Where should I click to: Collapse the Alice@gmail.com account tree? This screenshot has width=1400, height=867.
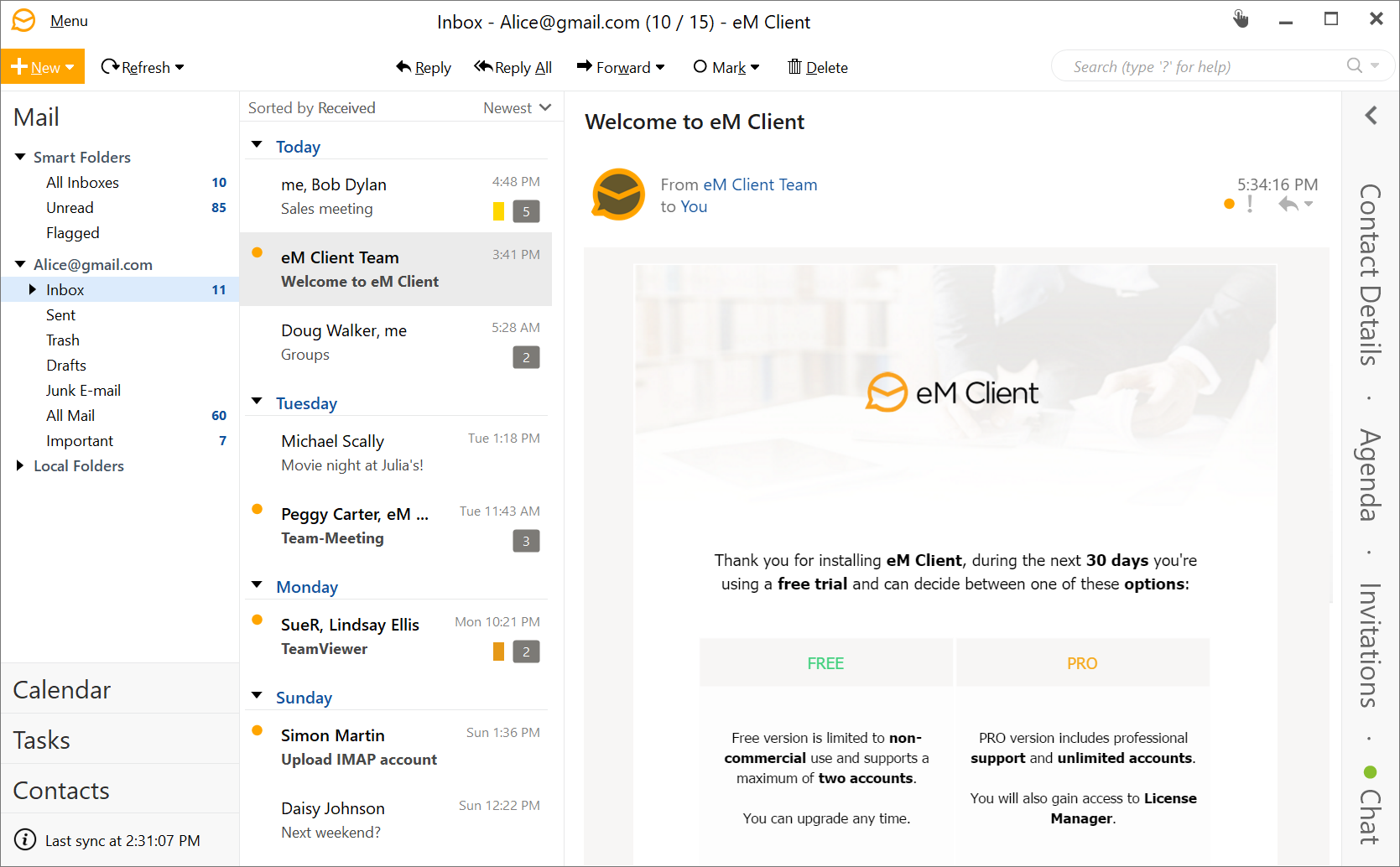(20, 264)
